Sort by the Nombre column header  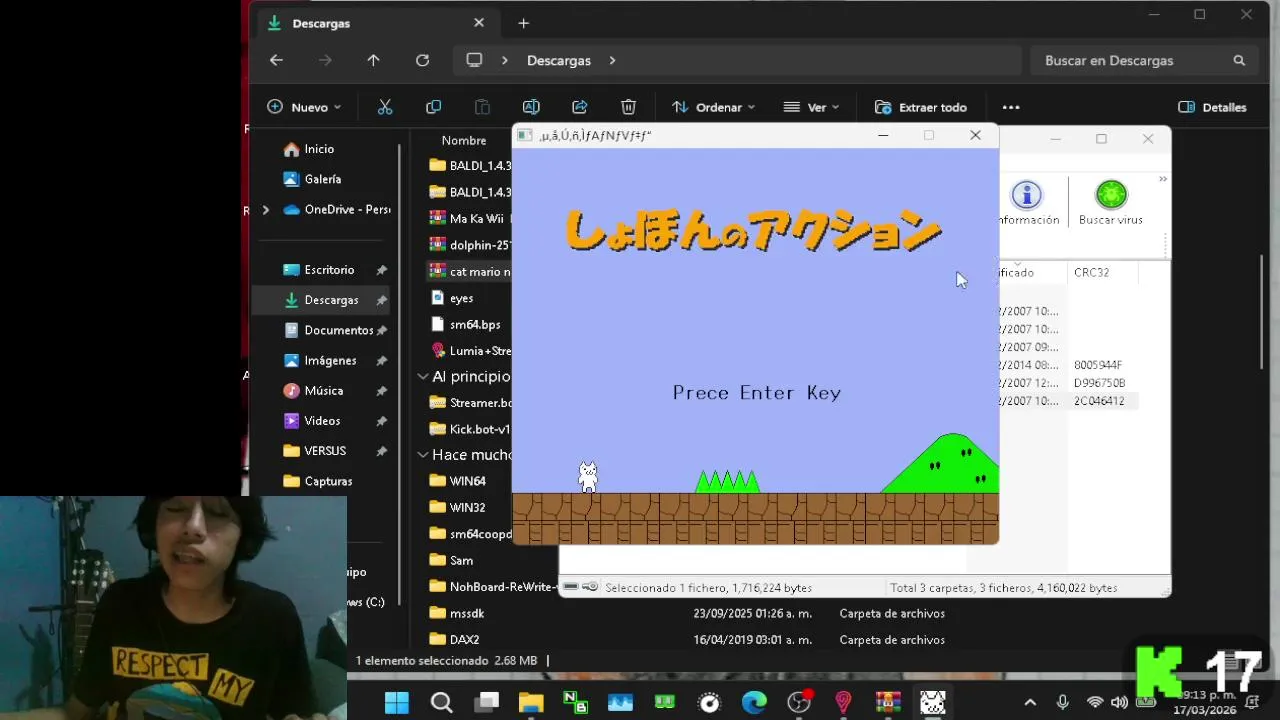click(464, 141)
